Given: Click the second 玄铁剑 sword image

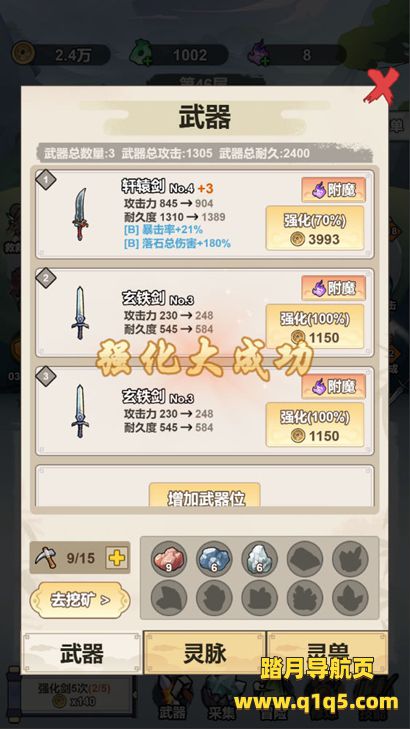Looking at the screenshot, I should pyautogui.click(x=80, y=411).
